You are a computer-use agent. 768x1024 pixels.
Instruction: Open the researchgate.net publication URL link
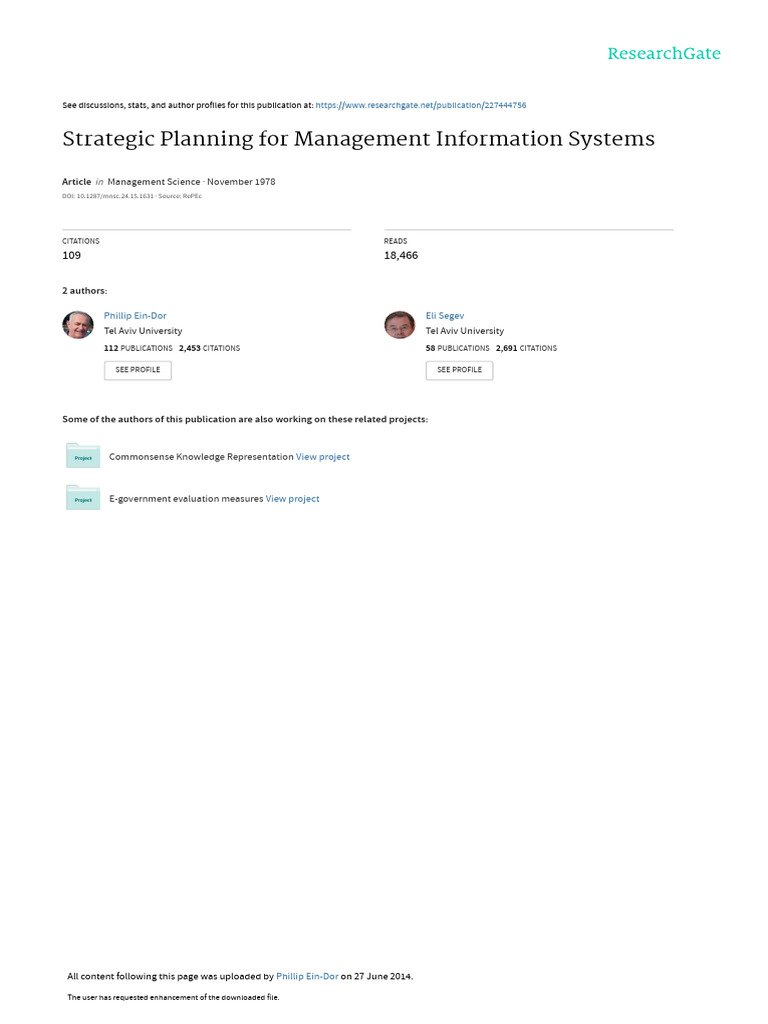coord(421,105)
